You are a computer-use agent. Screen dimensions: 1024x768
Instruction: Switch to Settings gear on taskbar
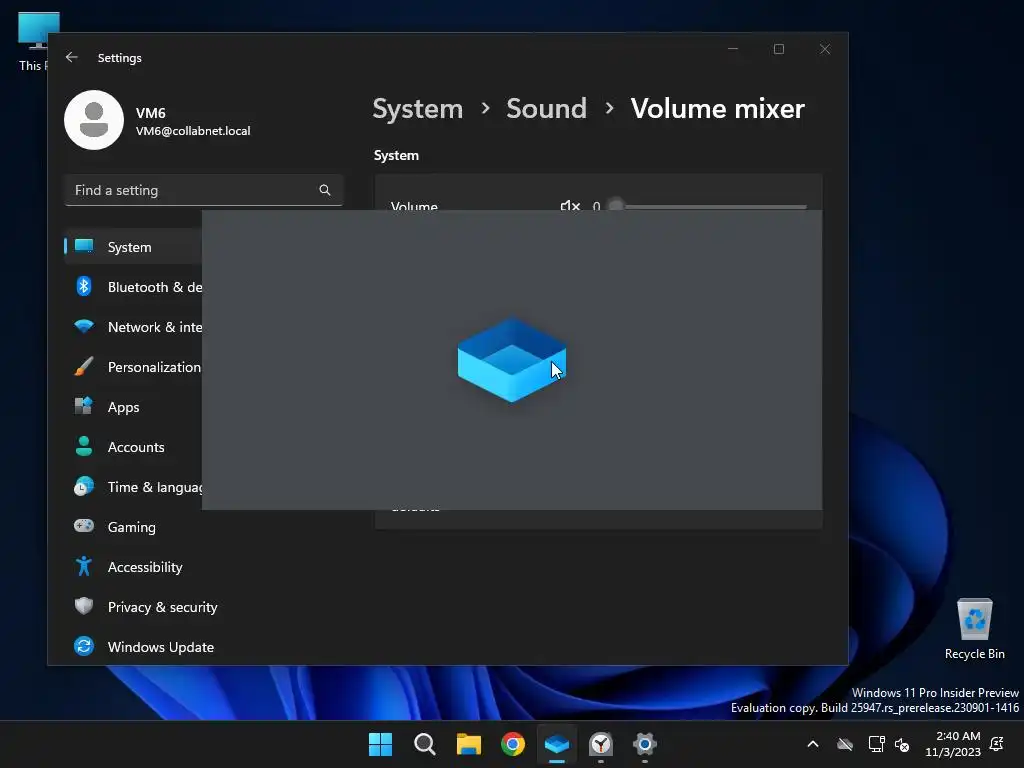[645, 744]
